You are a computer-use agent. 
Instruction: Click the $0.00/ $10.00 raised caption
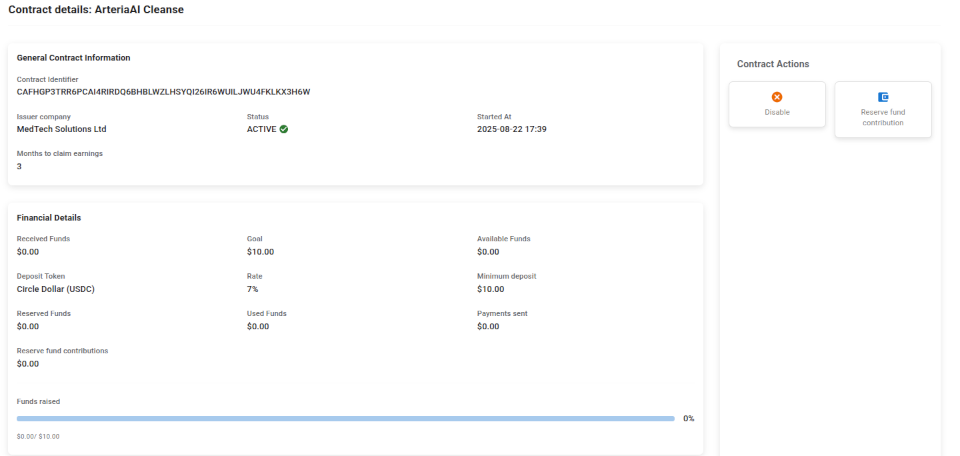point(38,437)
